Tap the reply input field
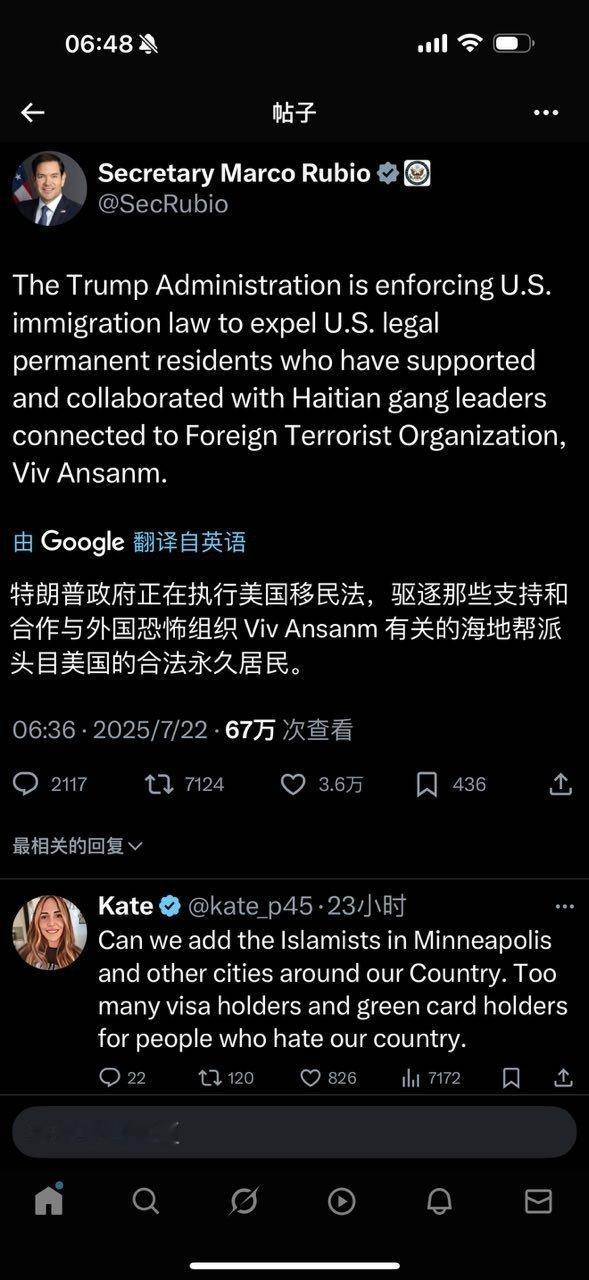589x1280 pixels. (x=294, y=1132)
